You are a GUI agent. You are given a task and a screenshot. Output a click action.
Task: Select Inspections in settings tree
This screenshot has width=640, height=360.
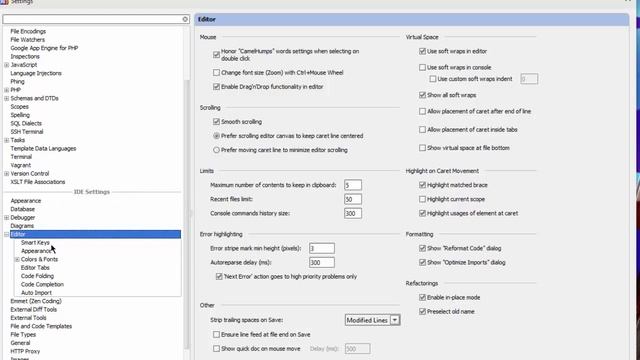tap(25, 57)
